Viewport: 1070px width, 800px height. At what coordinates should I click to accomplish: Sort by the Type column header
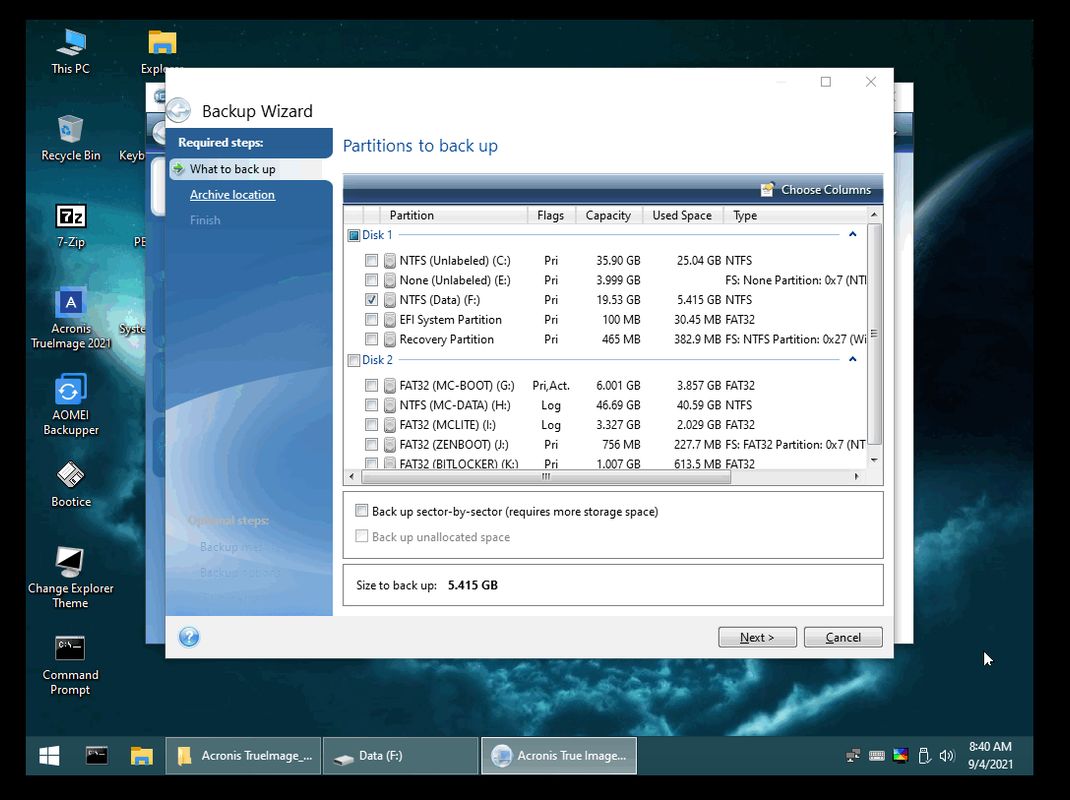coord(795,215)
